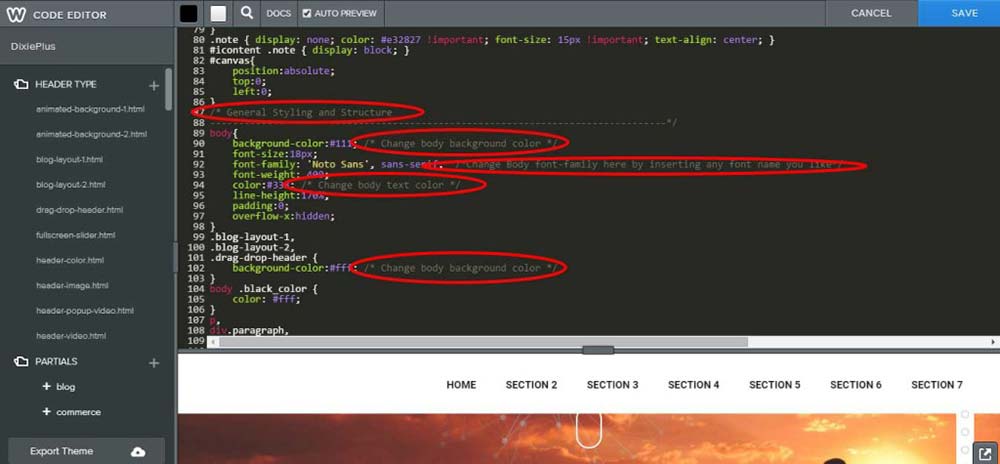Open animated-background-1.html file
The image size is (1000, 464).
[90, 109]
